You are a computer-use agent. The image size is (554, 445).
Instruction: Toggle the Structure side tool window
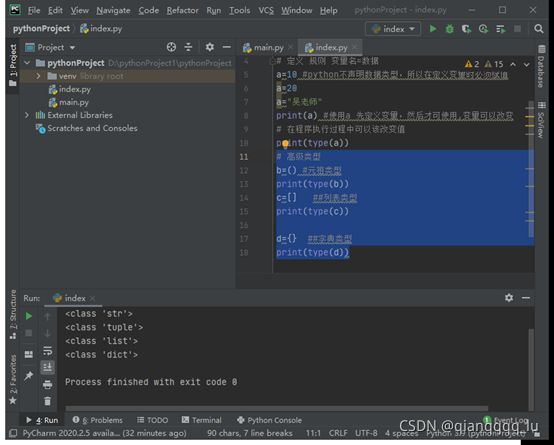coord(13,314)
